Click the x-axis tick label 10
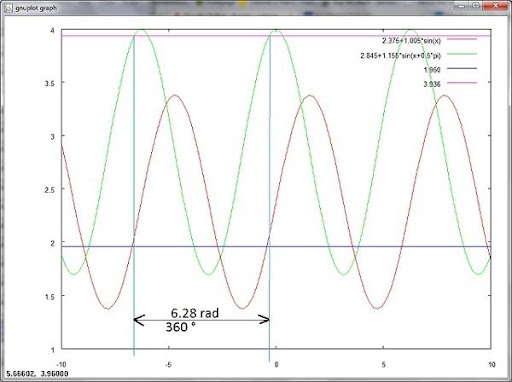The width and height of the screenshot is (512, 382). 492,364
